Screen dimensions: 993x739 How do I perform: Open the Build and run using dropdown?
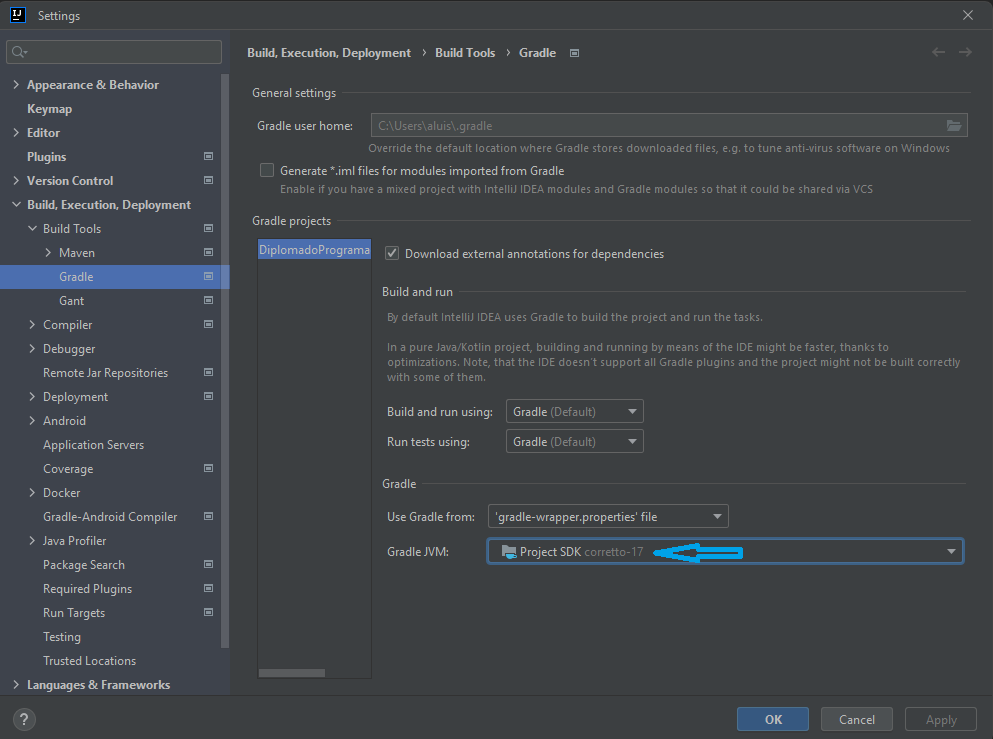[x=574, y=412]
